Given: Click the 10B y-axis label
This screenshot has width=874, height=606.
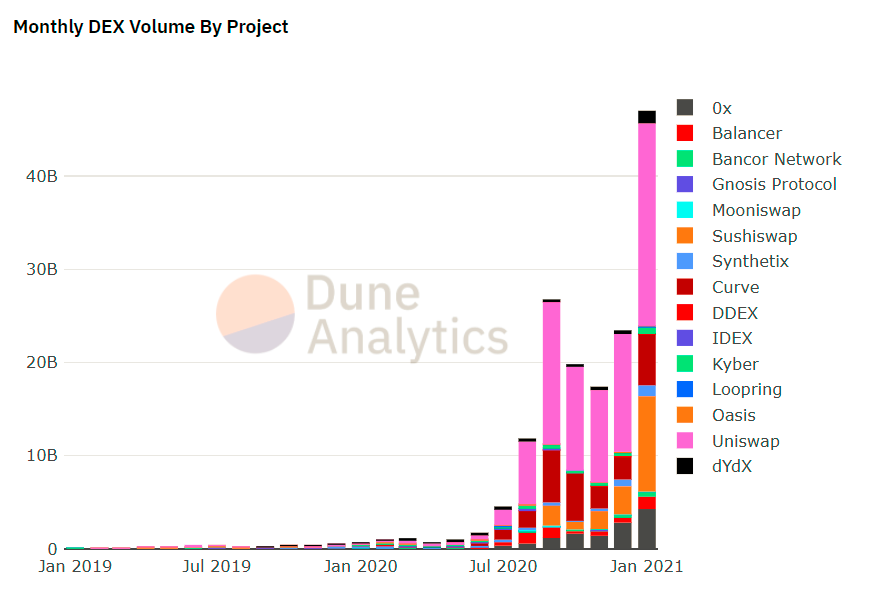Looking at the screenshot, I should tap(42, 455).
